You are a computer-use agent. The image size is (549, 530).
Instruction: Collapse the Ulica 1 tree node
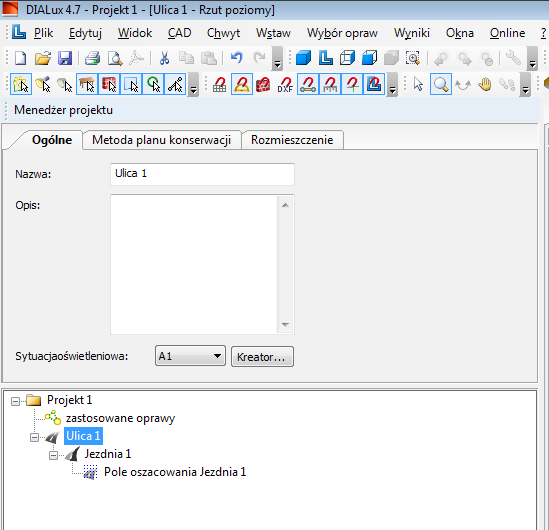pyautogui.click(x=34, y=437)
